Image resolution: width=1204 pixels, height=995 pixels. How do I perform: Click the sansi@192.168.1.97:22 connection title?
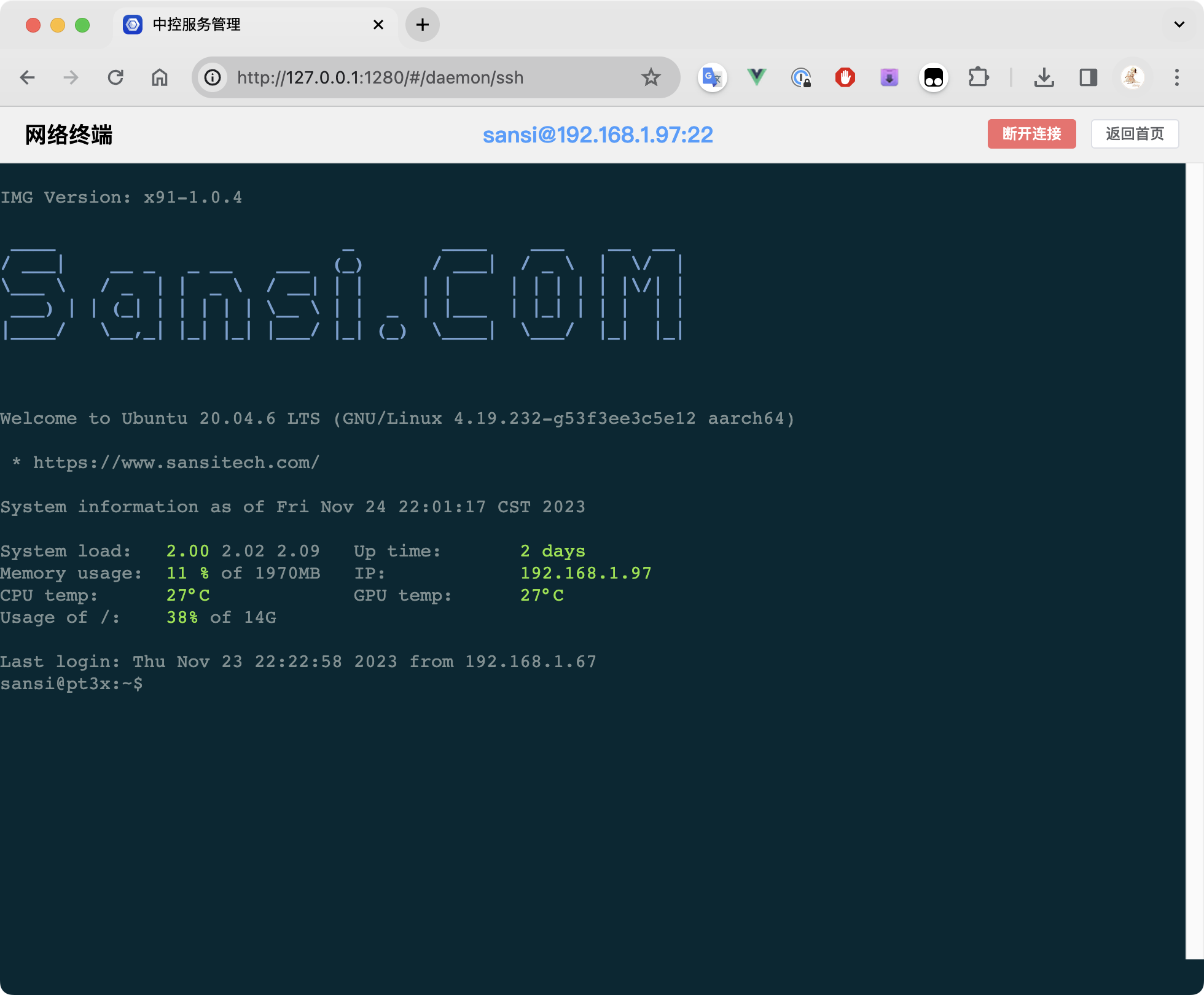[x=598, y=135]
